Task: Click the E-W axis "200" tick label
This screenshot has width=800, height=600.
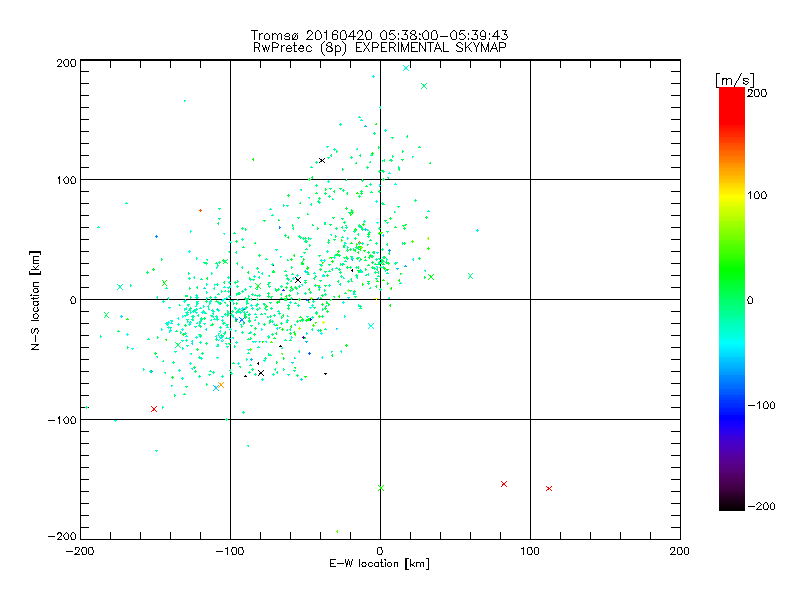Action: [x=679, y=551]
